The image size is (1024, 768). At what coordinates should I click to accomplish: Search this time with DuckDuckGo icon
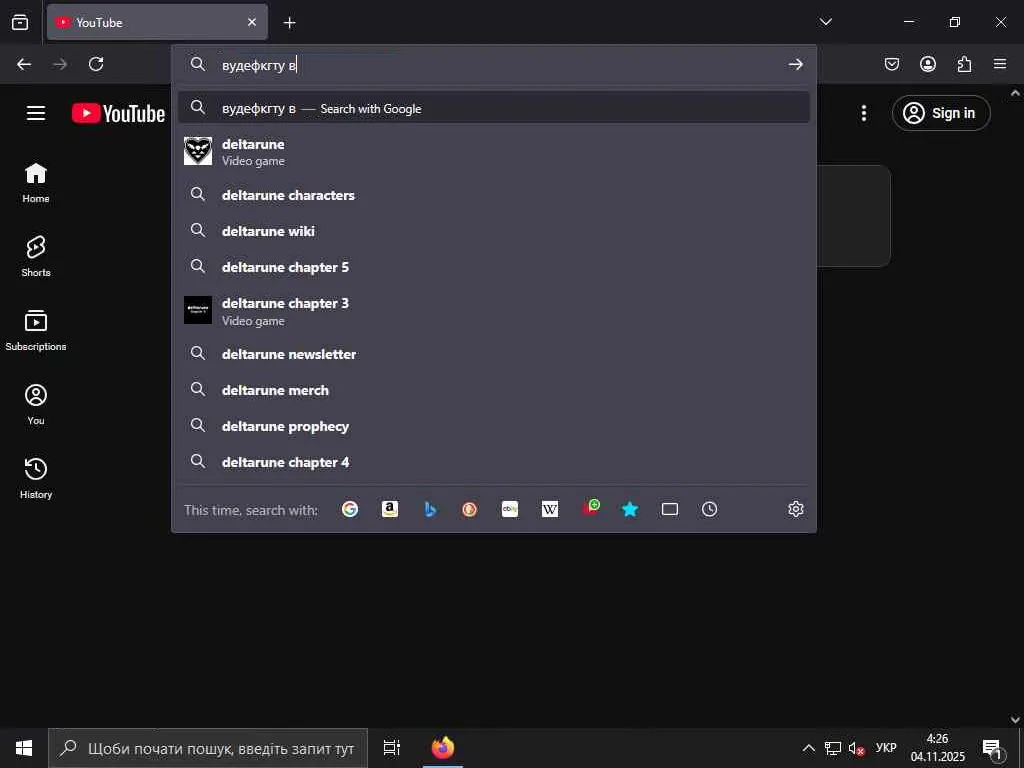pos(470,509)
